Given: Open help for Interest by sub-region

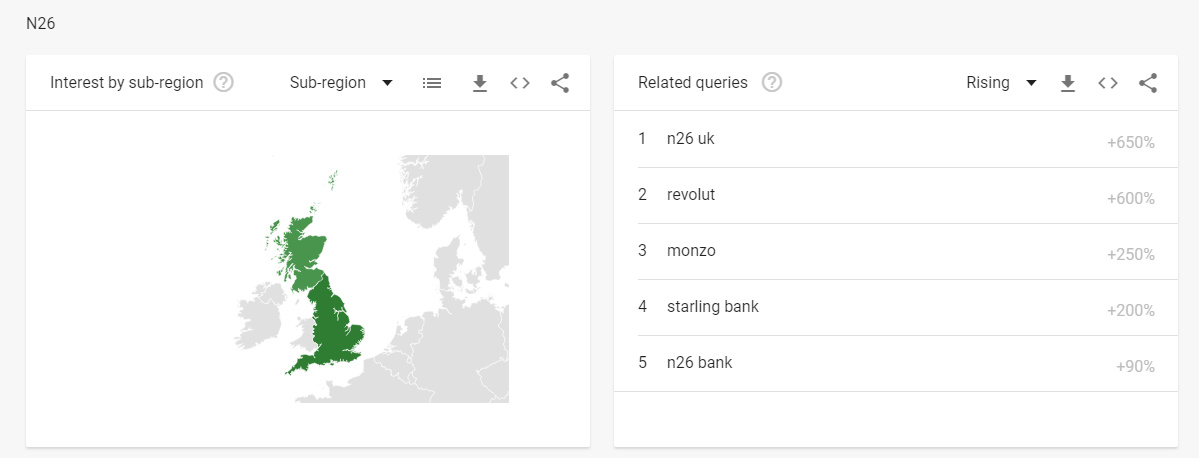Looking at the screenshot, I should click(x=224, y=83).
